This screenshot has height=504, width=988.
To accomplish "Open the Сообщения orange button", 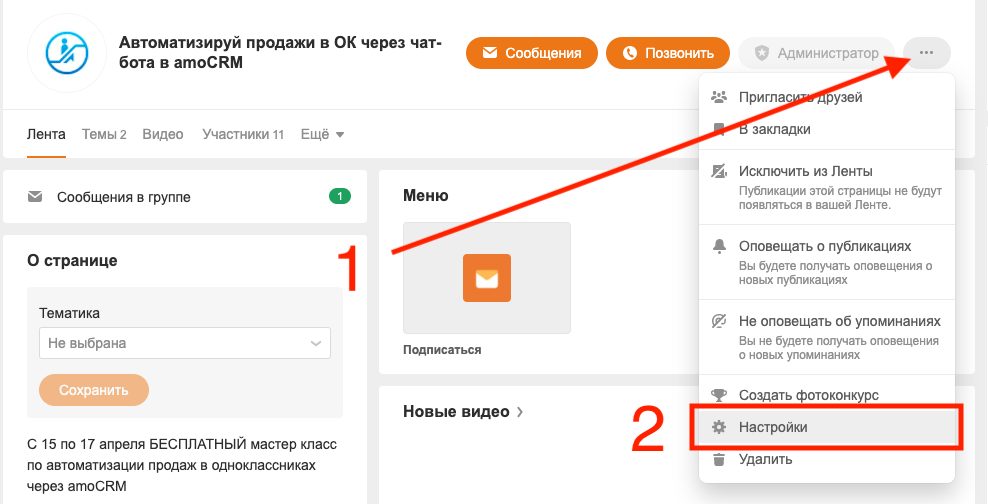I will 532,53.
